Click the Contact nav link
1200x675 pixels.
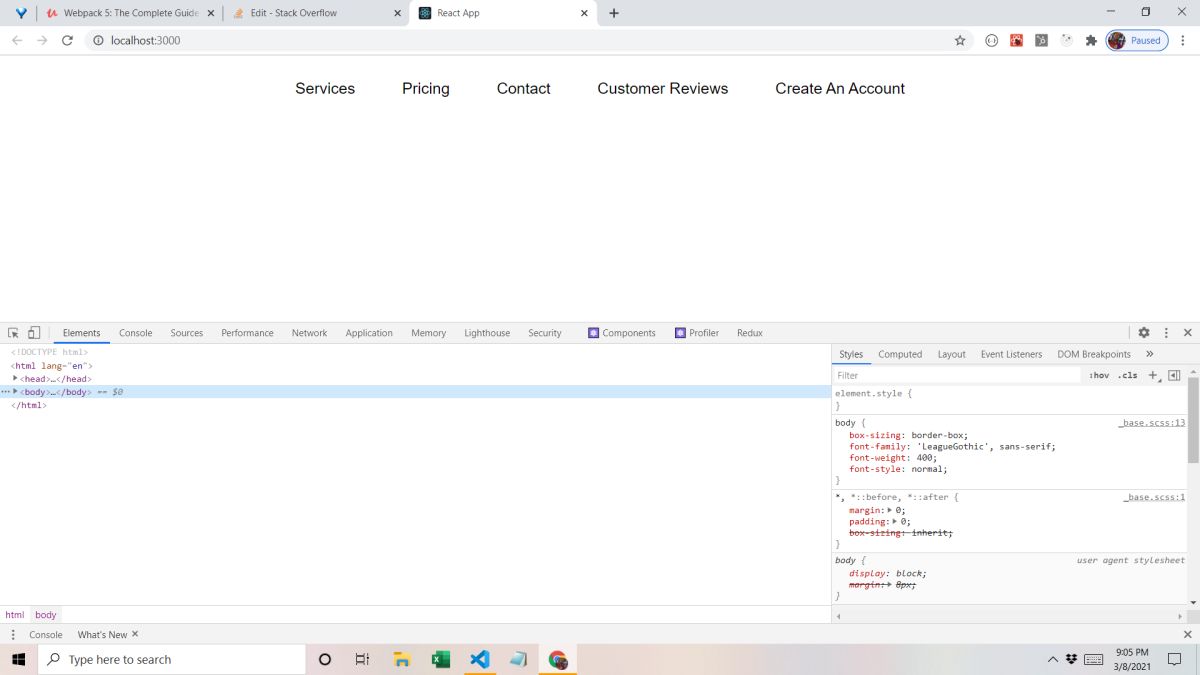tap(524, 88)
